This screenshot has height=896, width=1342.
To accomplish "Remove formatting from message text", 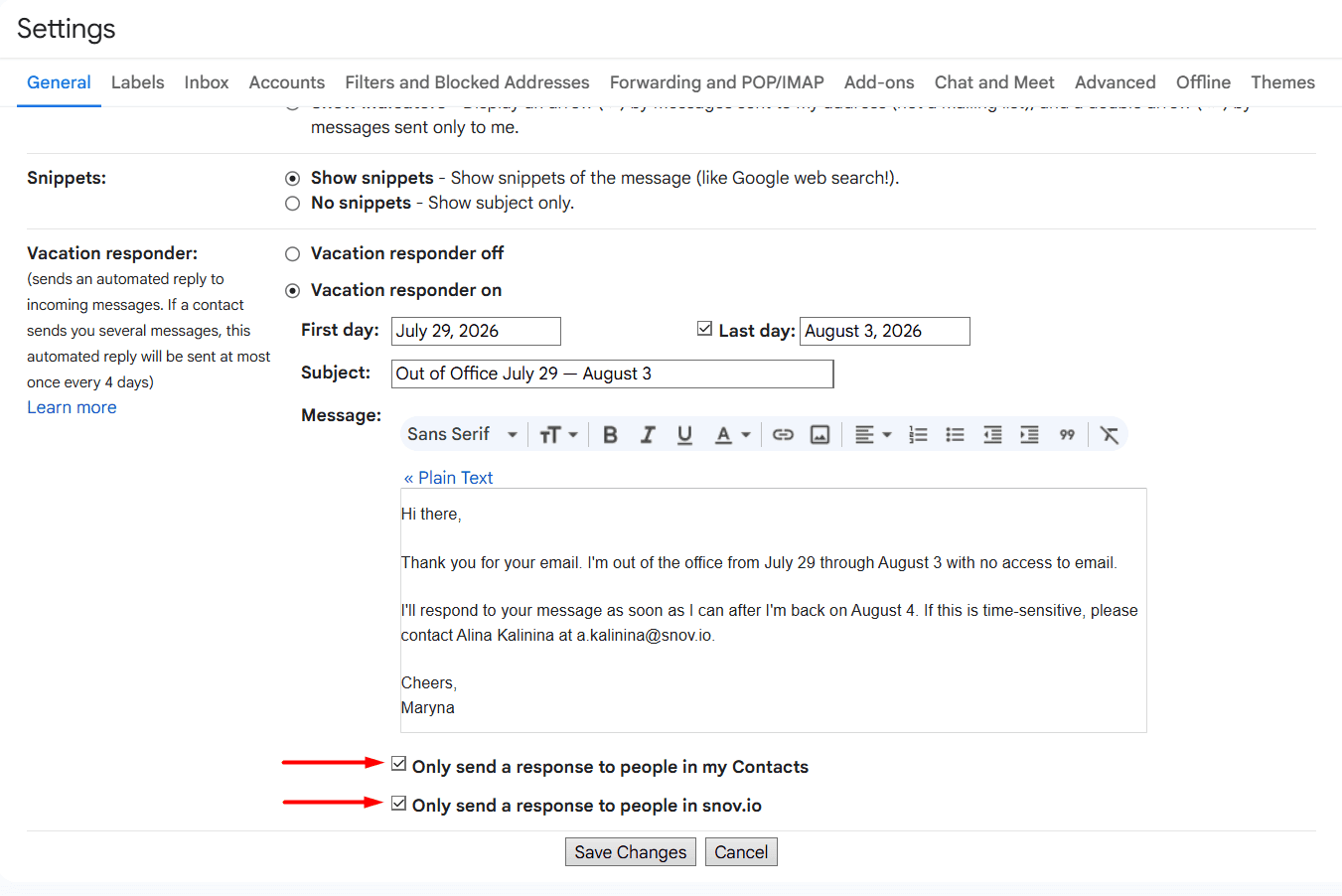I will click(1110, 435).
